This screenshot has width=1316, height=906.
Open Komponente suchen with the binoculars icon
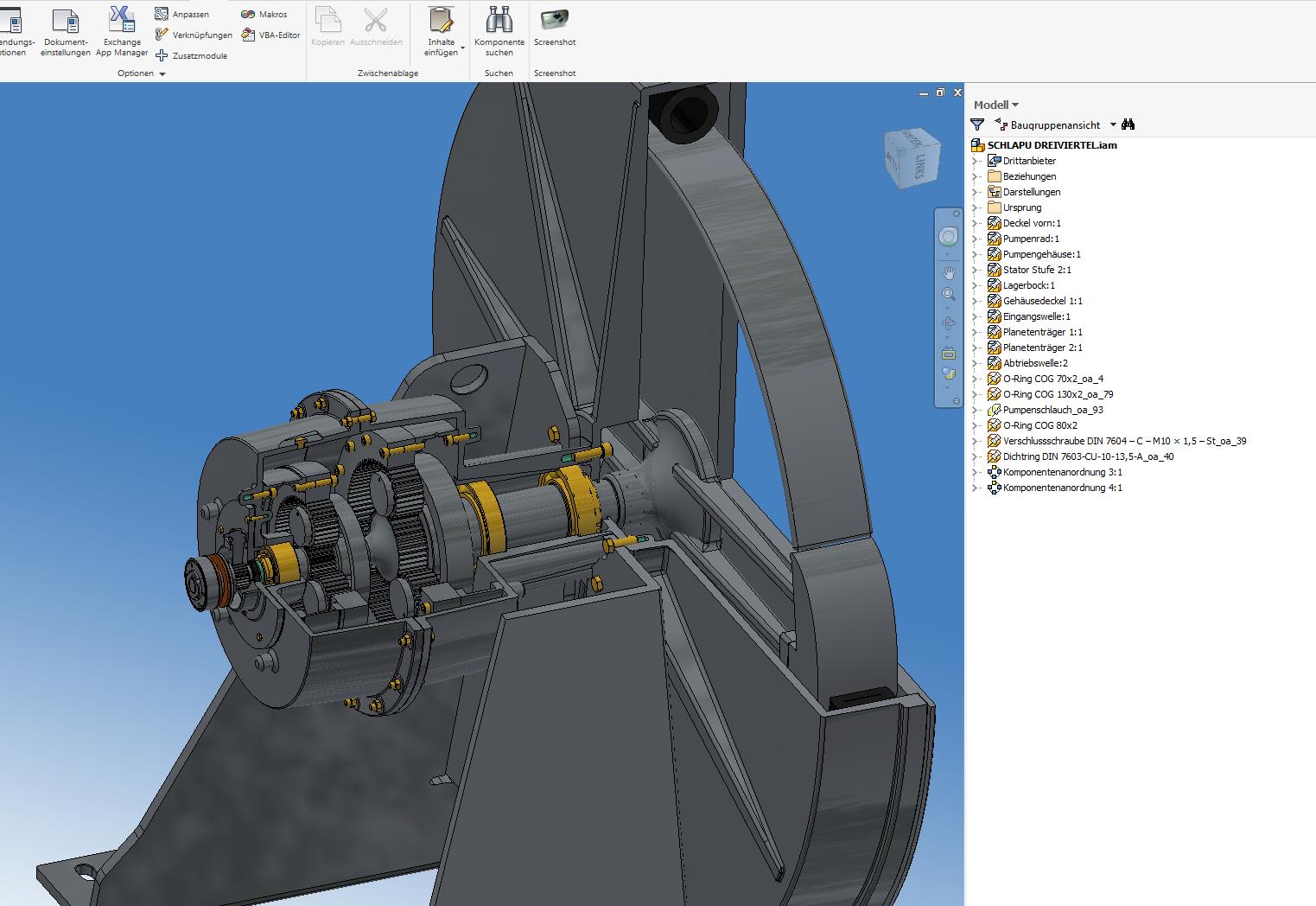click(x=499, y=30)
